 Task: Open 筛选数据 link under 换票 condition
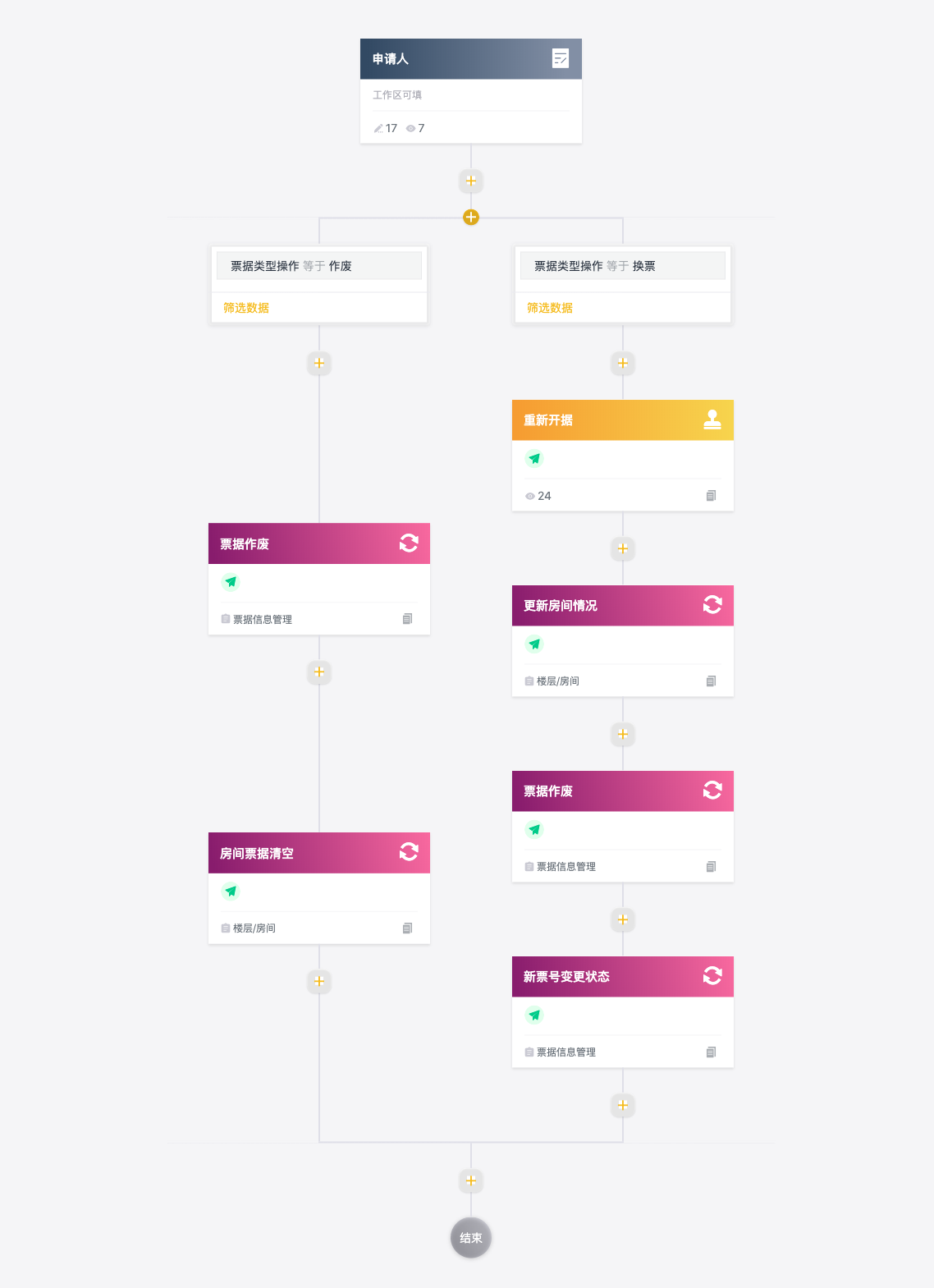pos(550,308)
